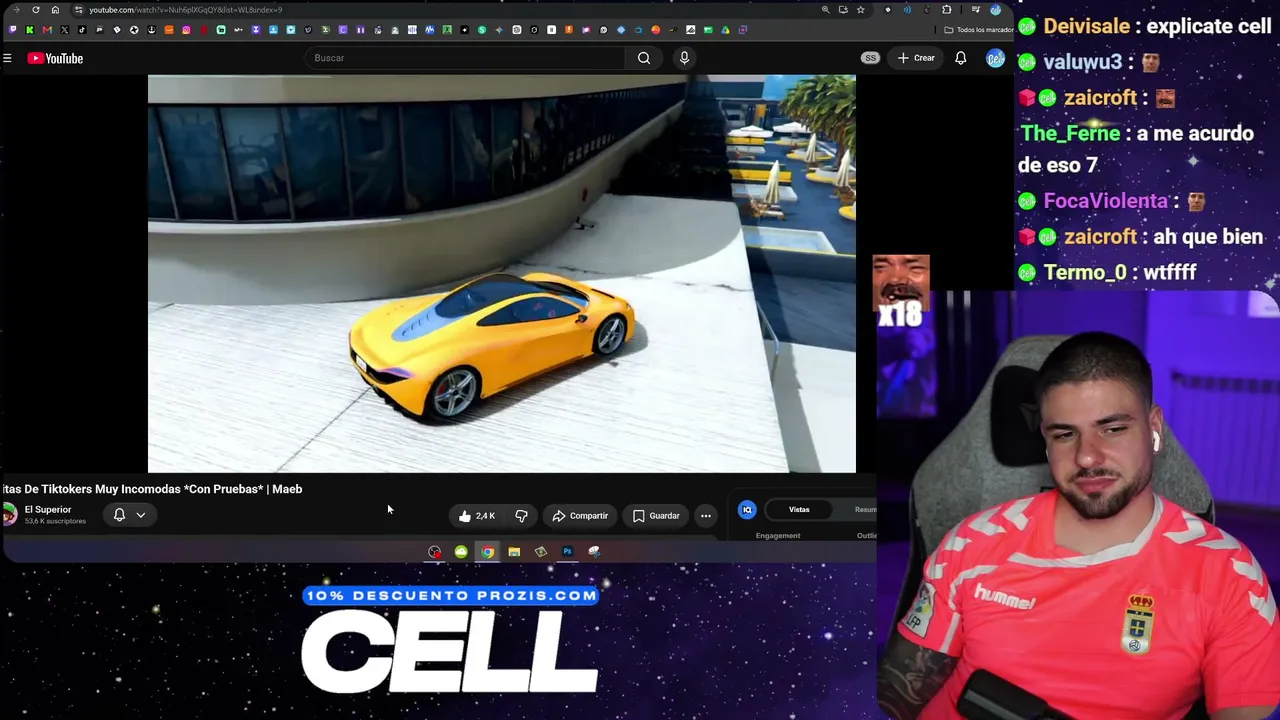
Task: Click the magnifying glass search button
Action: pos(644,58)
